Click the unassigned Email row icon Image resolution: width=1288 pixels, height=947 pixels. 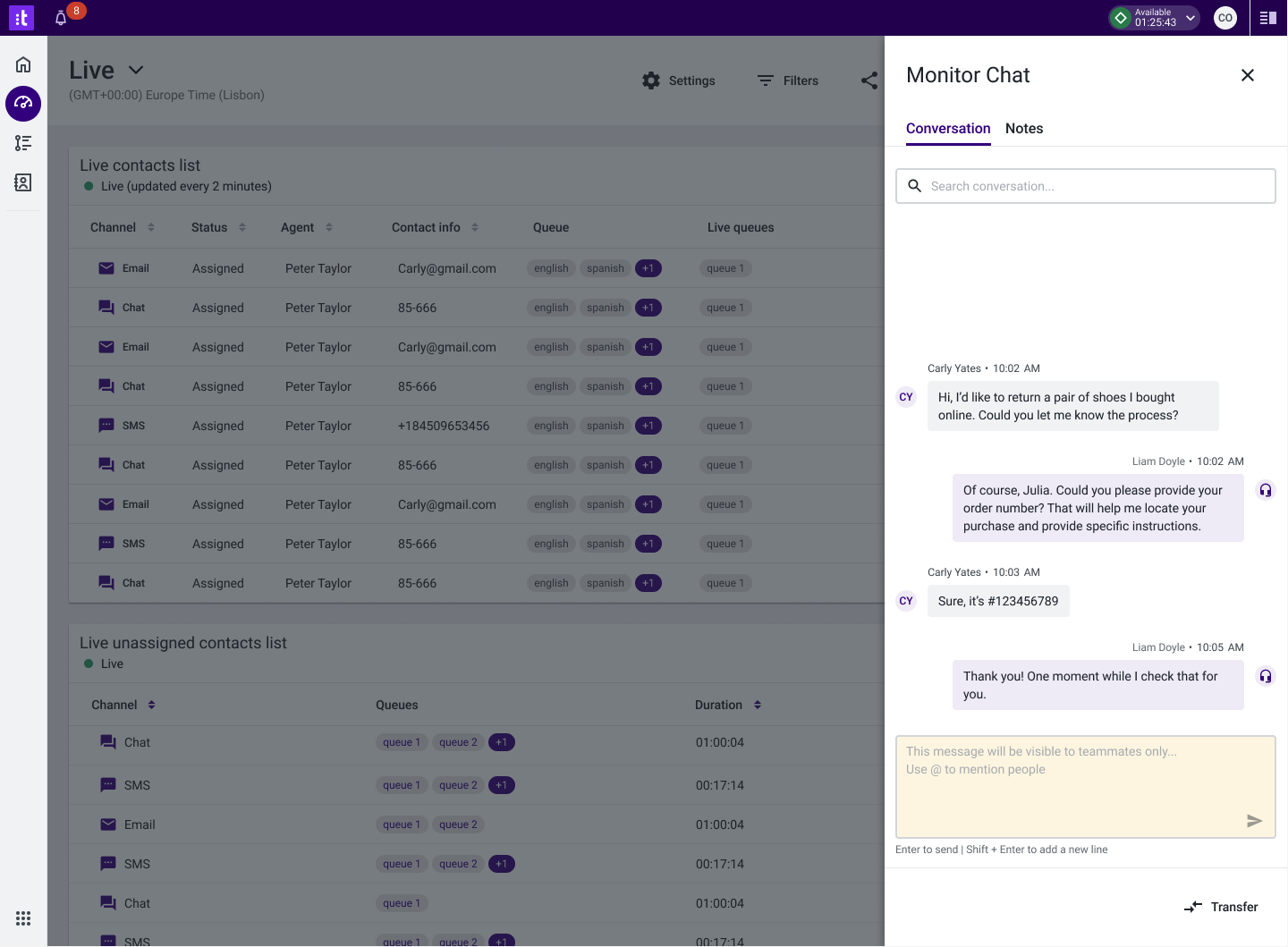tap(108, 824)
